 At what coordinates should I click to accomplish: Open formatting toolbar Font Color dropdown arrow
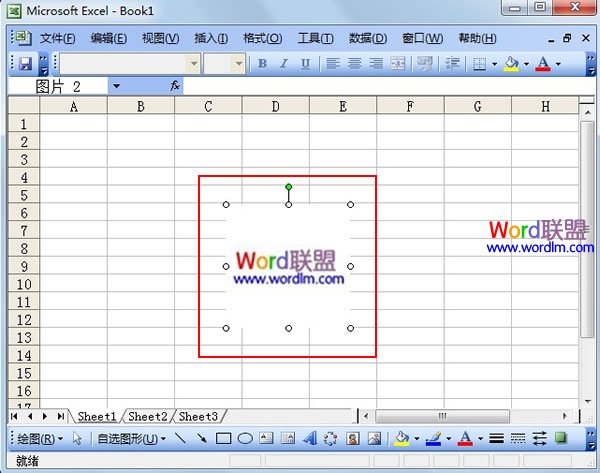(558, 64)
